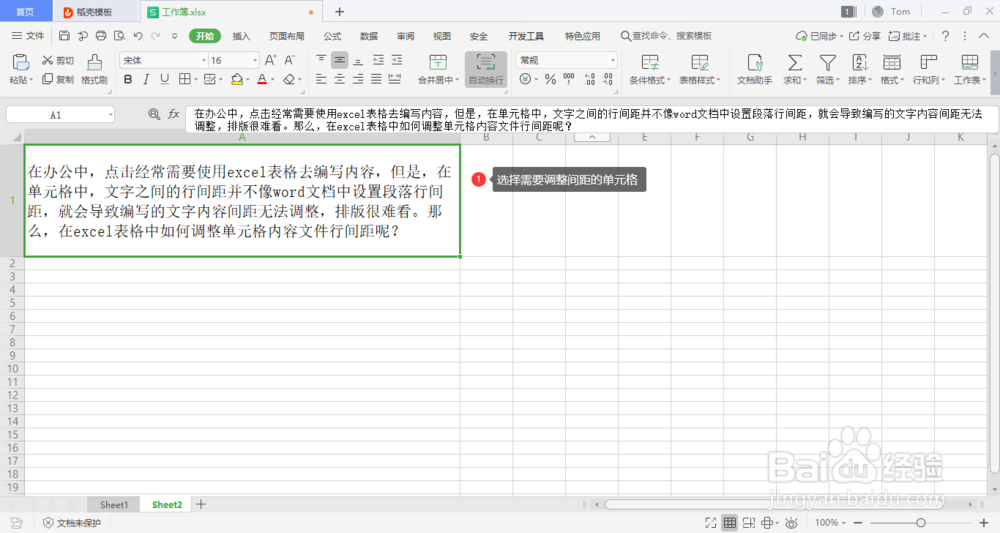The height and width of the screenshot is (533, 1000).
Task: Click the Paste clipboard icon
Action: (20, 63)
